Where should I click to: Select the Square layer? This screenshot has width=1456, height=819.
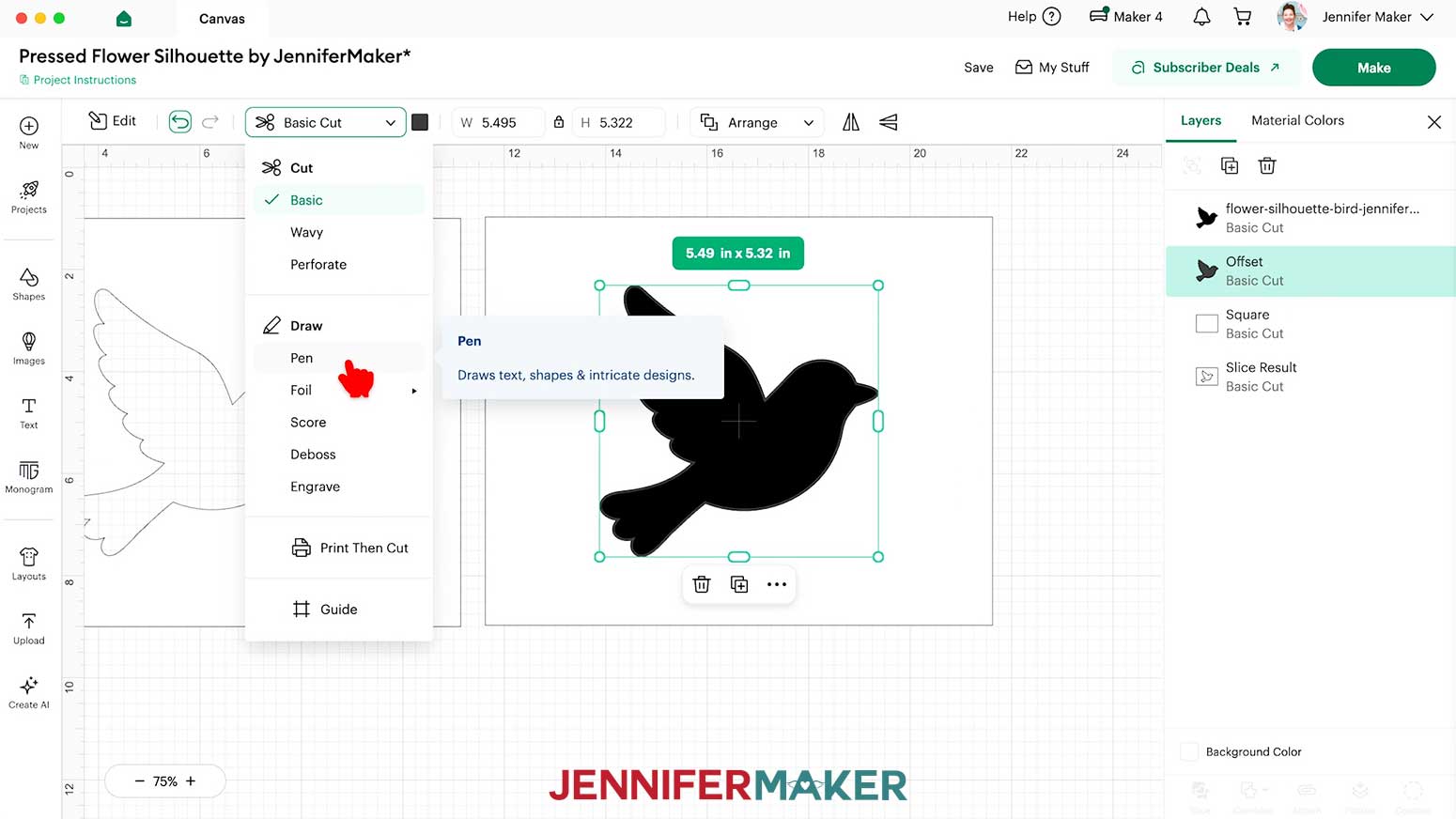tap(1310, 324)
